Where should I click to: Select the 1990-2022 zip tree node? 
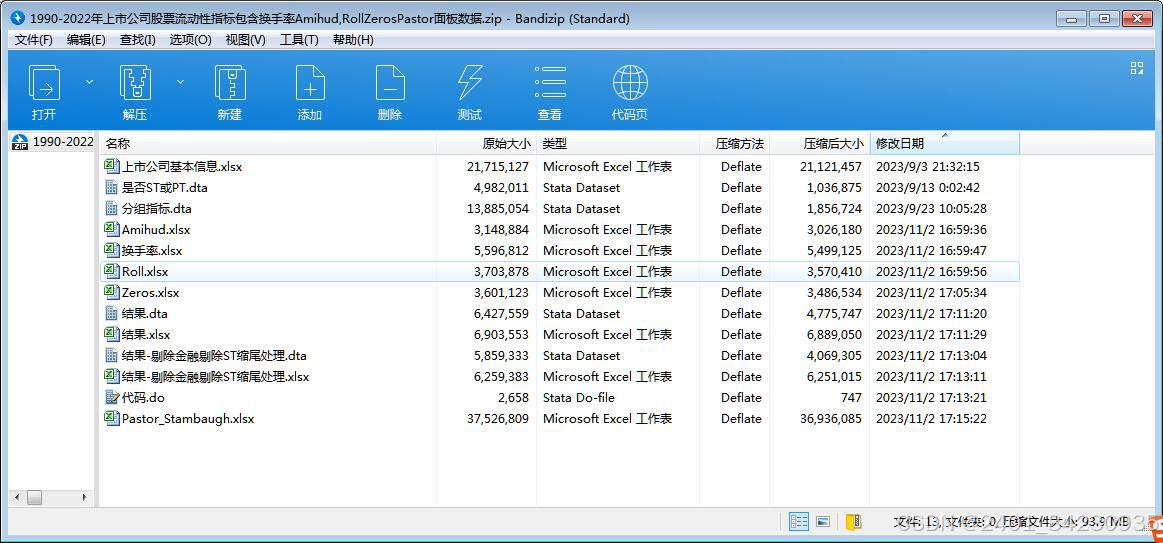tap(53, 142)
